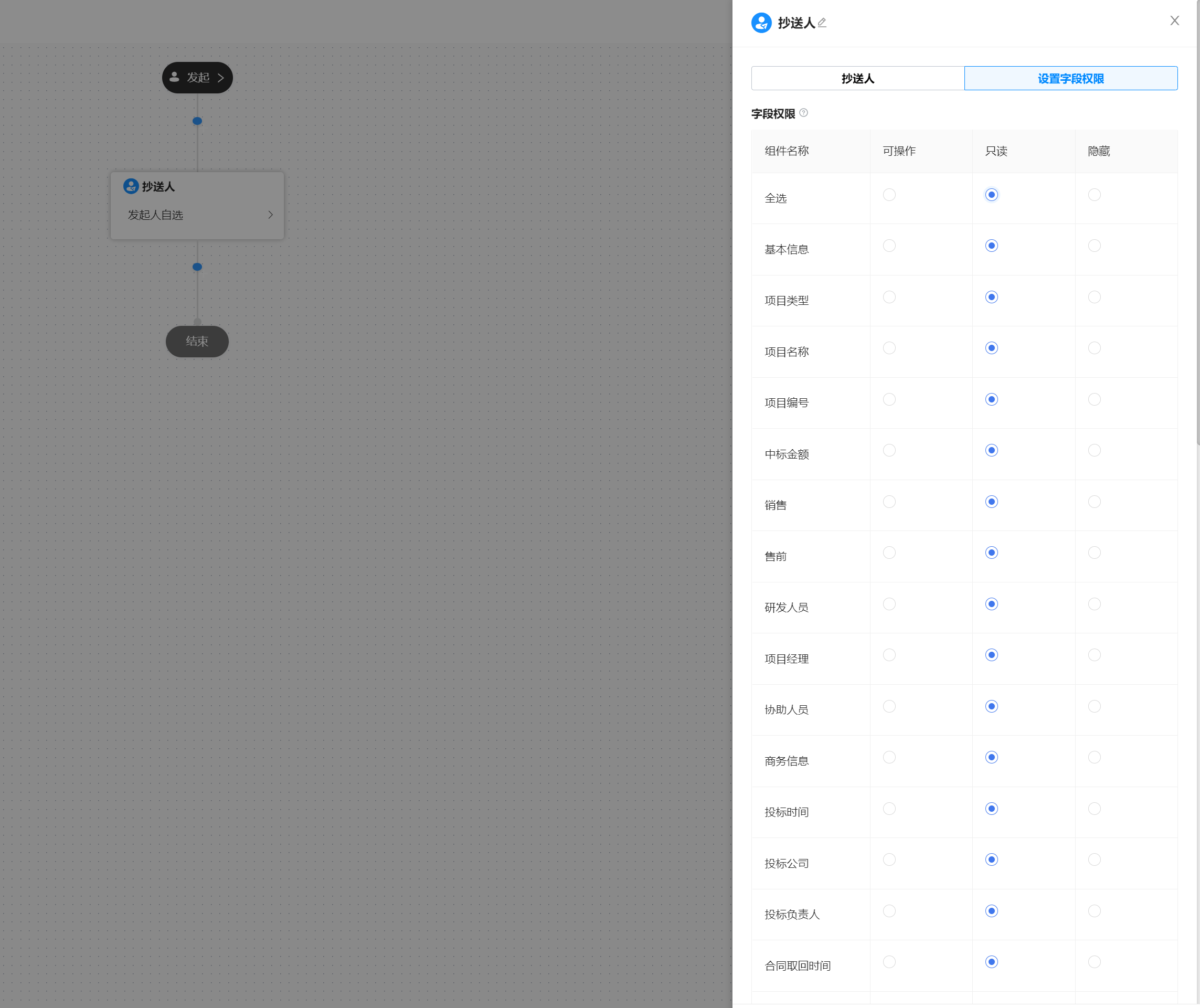Choose 只读 for 投标时间 row
Viewport: 1200px width, 1008px height.
pyautogui.click(x=991, y=809)
